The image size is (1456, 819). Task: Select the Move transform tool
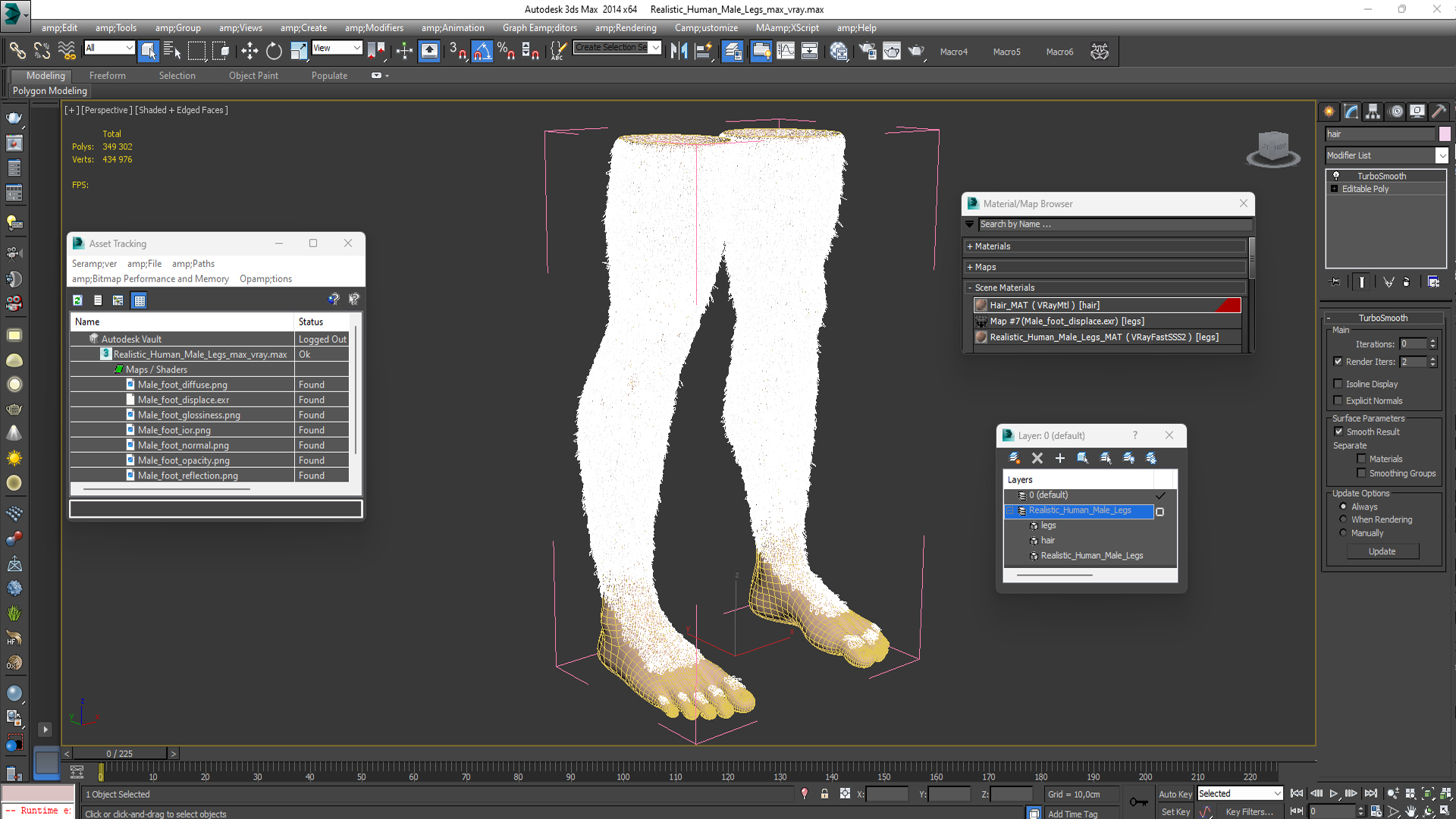[x=249, y=52]
